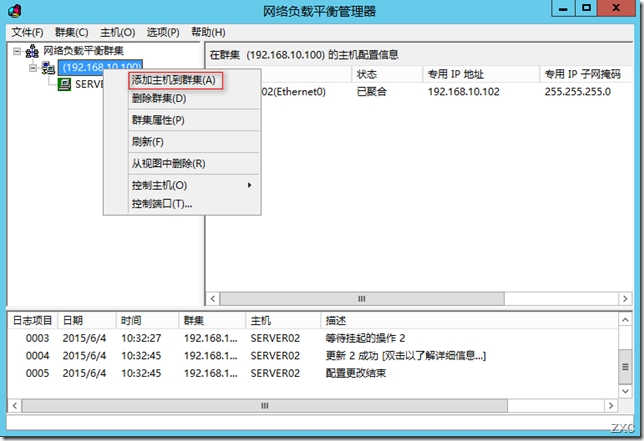Click the 配置更改结束 log description
Image resolution: width=644 pixels, height=441 pixels.
coord(356,373)
